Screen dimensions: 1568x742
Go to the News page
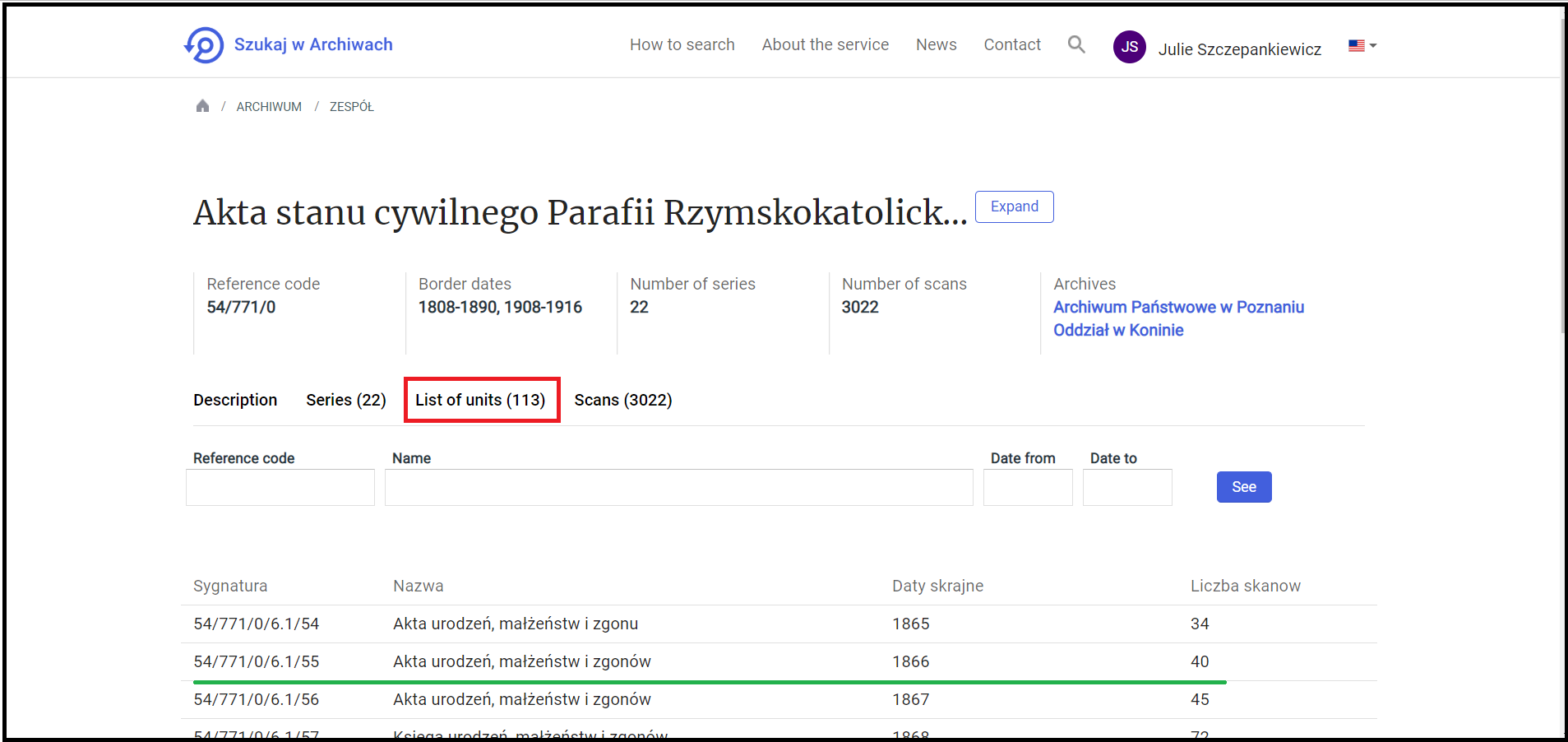coord(936,44)
